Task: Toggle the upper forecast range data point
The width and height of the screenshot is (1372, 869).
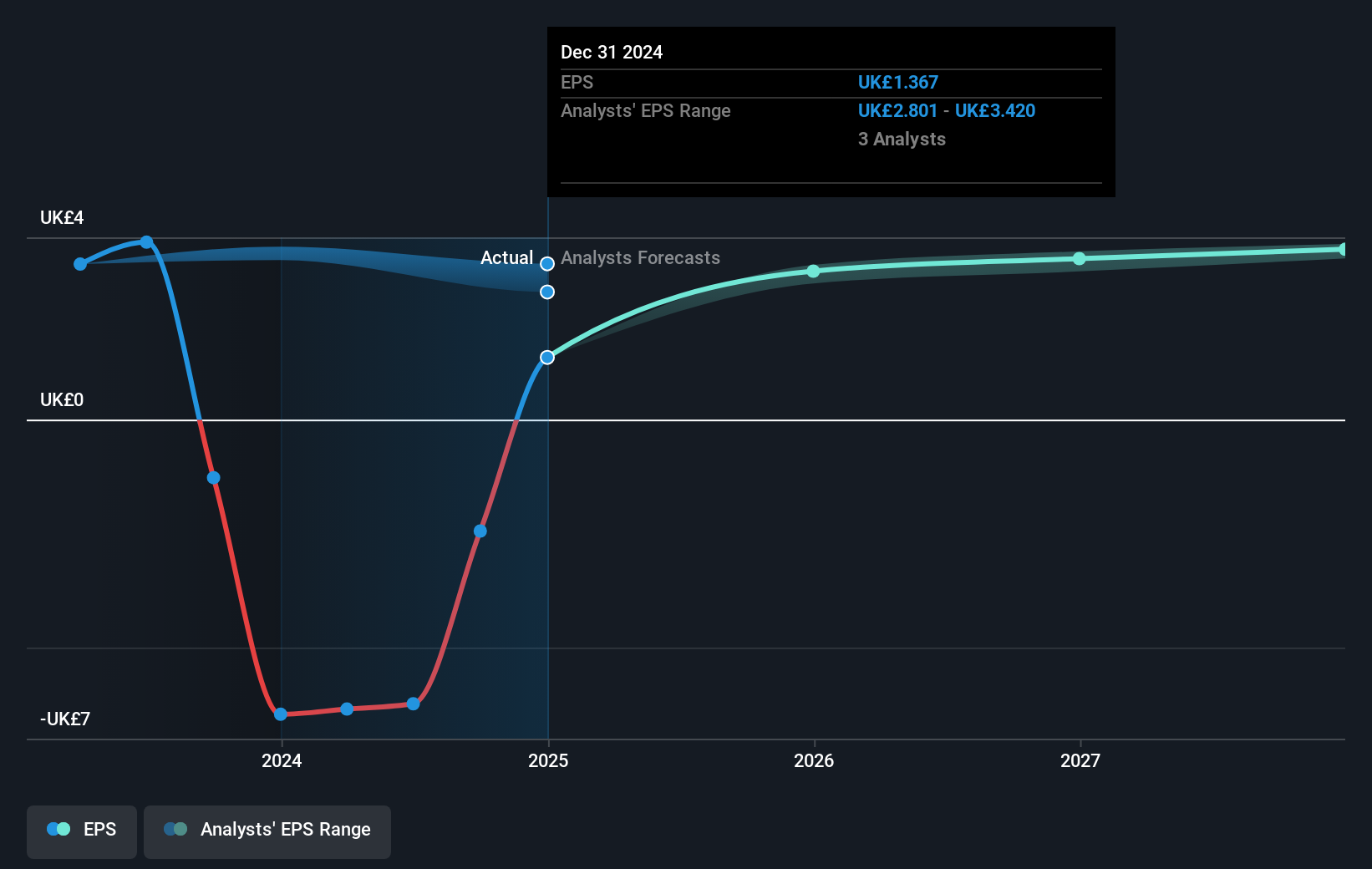Action: coord(547,263)
